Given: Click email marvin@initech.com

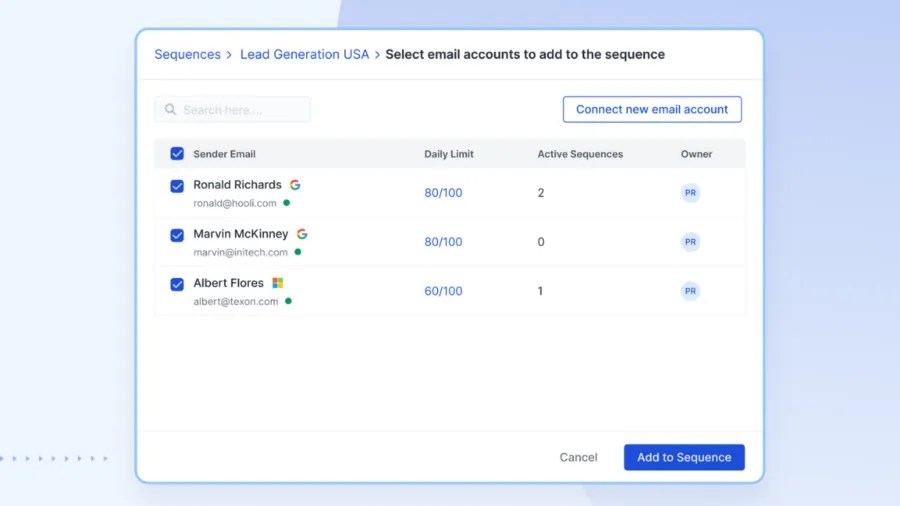Looking at the screenshot, I should click(x=240, y=252).
